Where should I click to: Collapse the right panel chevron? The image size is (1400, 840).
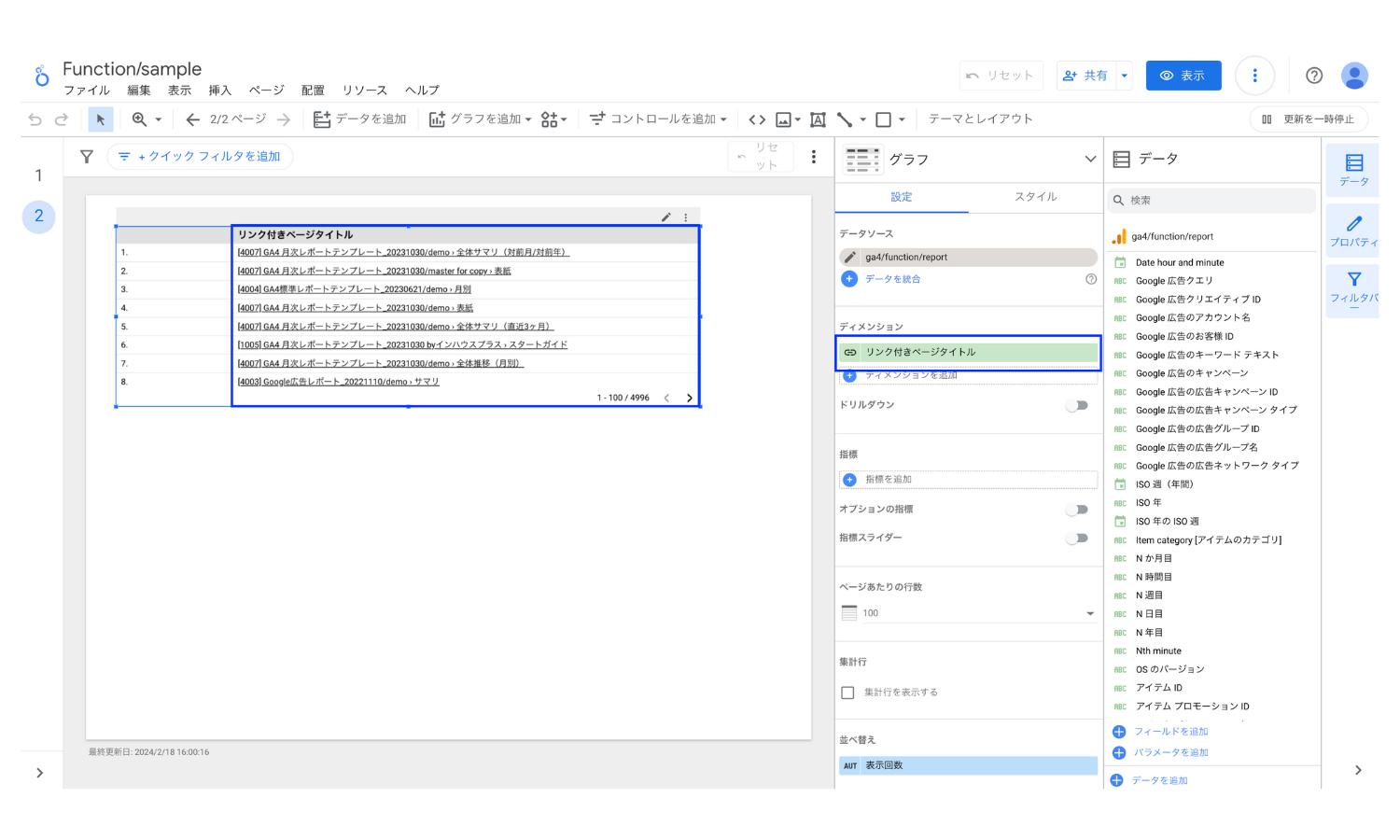[x=1358, y=770]
